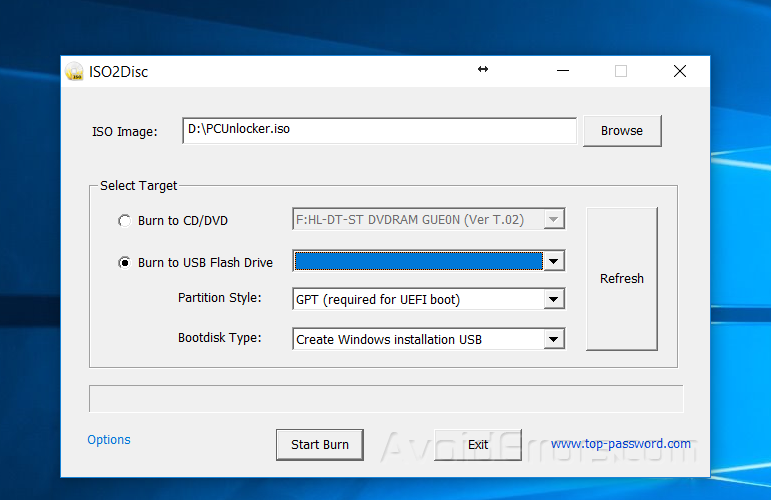771x500 pixels.
Task: Open the Partition Style dropdown
Action: (553, 299)
